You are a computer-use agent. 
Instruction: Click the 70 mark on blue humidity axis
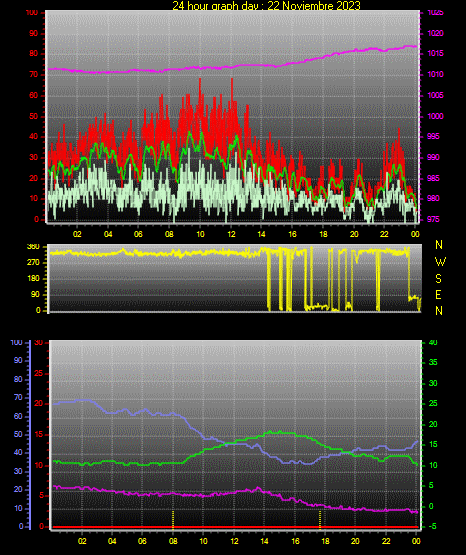point(18,397)
